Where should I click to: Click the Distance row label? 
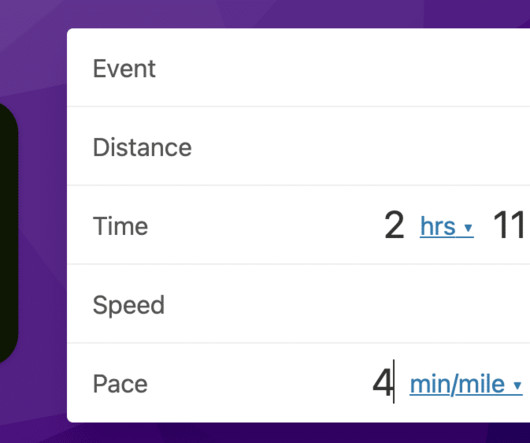pyautogui.click(x=142, y=147)
